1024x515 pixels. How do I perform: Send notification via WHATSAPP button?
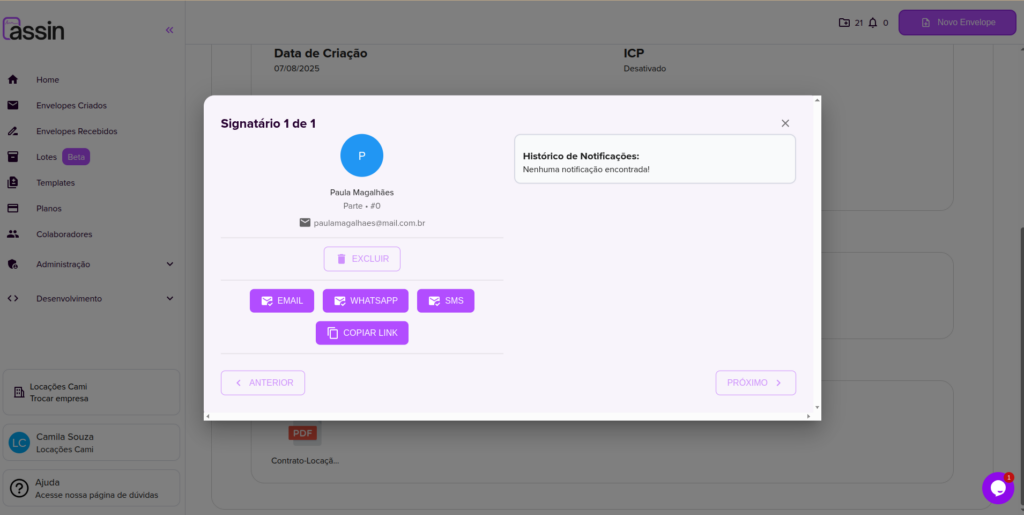[x=365, y=301]
